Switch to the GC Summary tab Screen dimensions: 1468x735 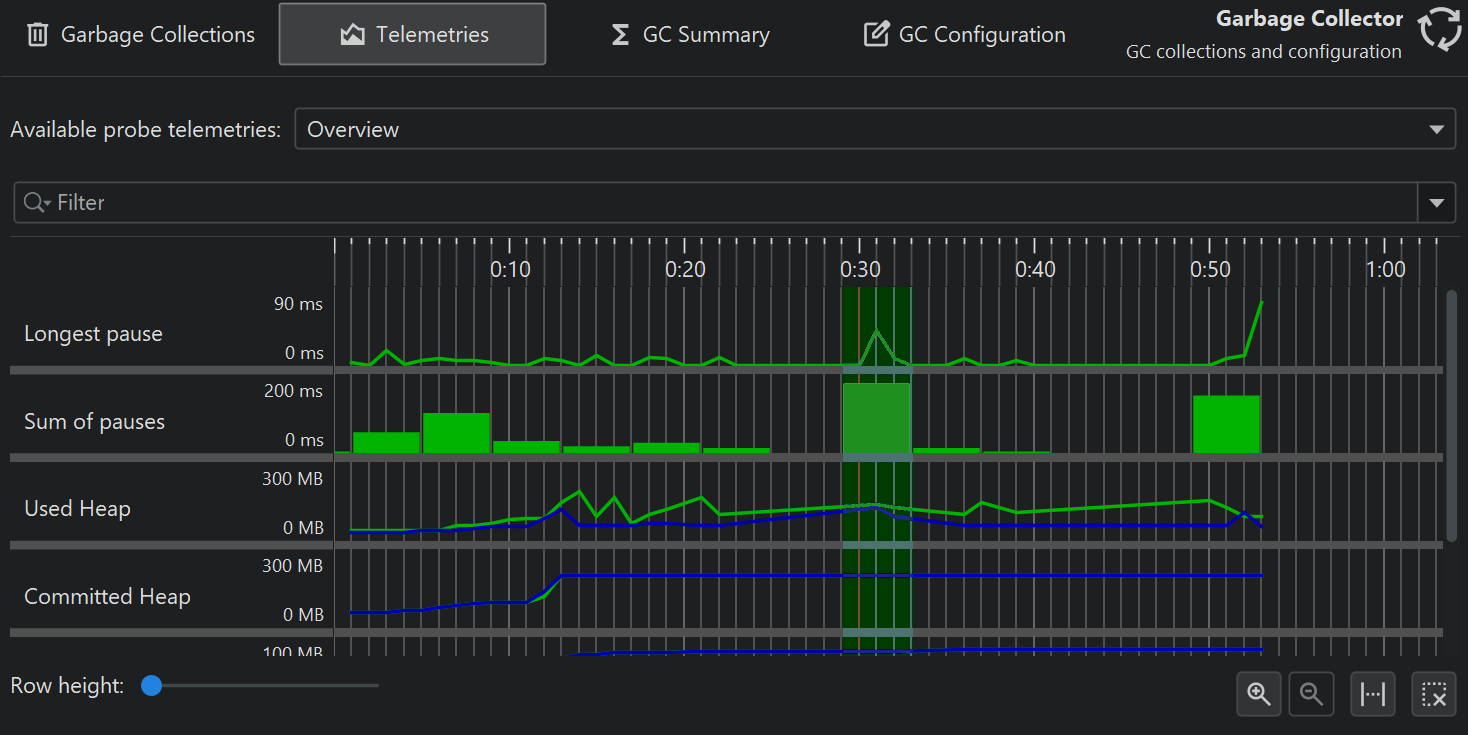point(690,35)
